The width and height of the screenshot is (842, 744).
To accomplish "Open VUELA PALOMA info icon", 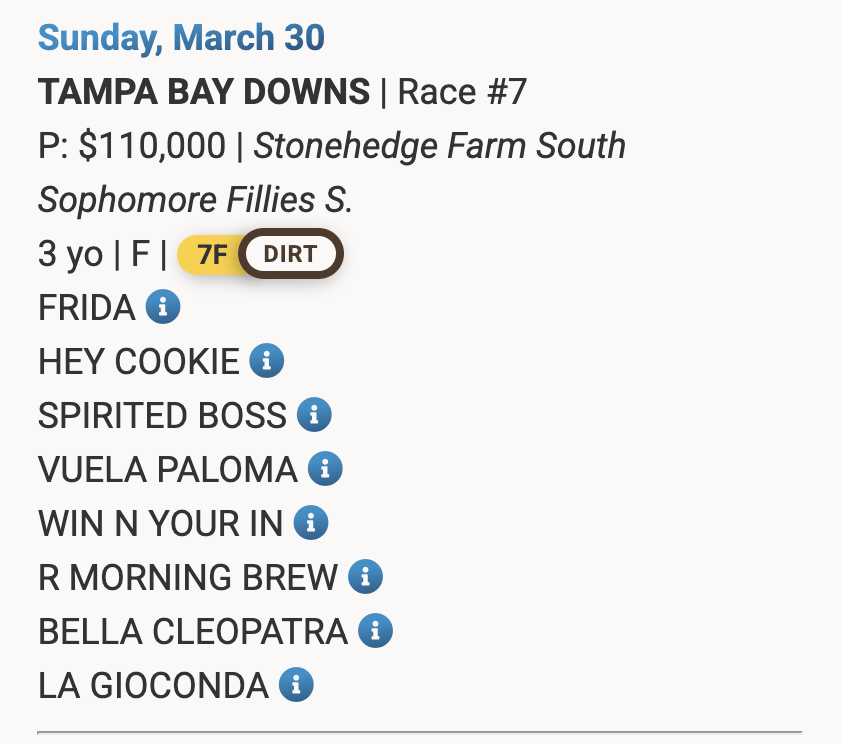I will (x=325, y=469).
